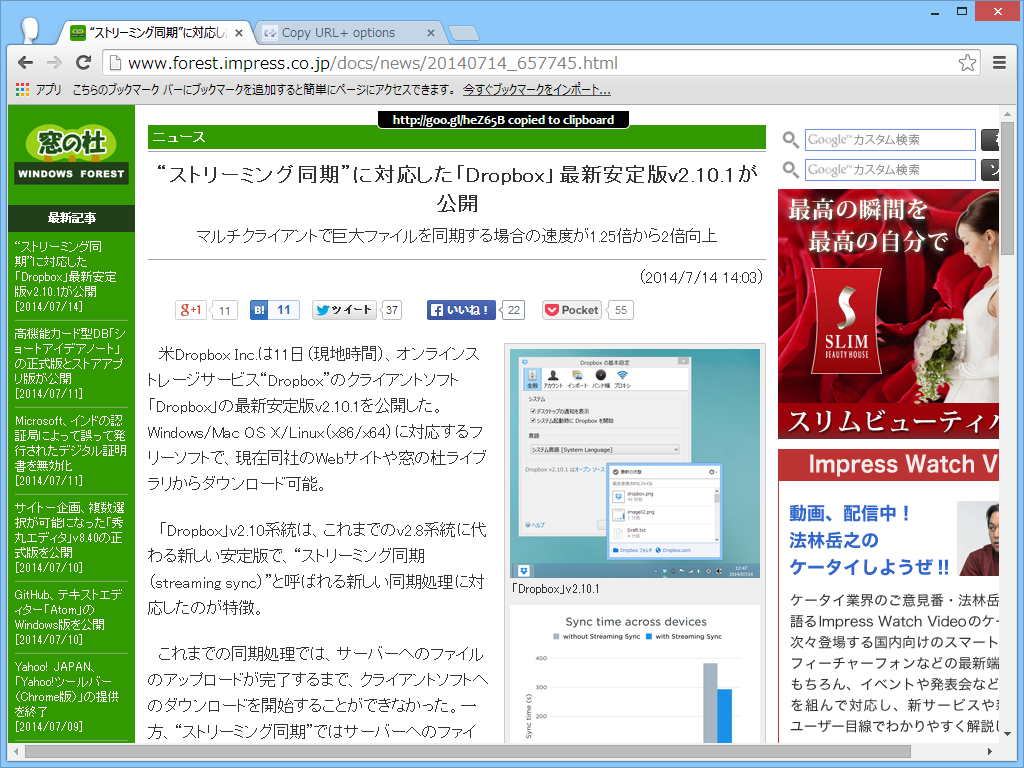This screenshot has height=768, width=1024.
Task: Open the gear dropdown in the Dropbox popup
Action: point(711,471)
